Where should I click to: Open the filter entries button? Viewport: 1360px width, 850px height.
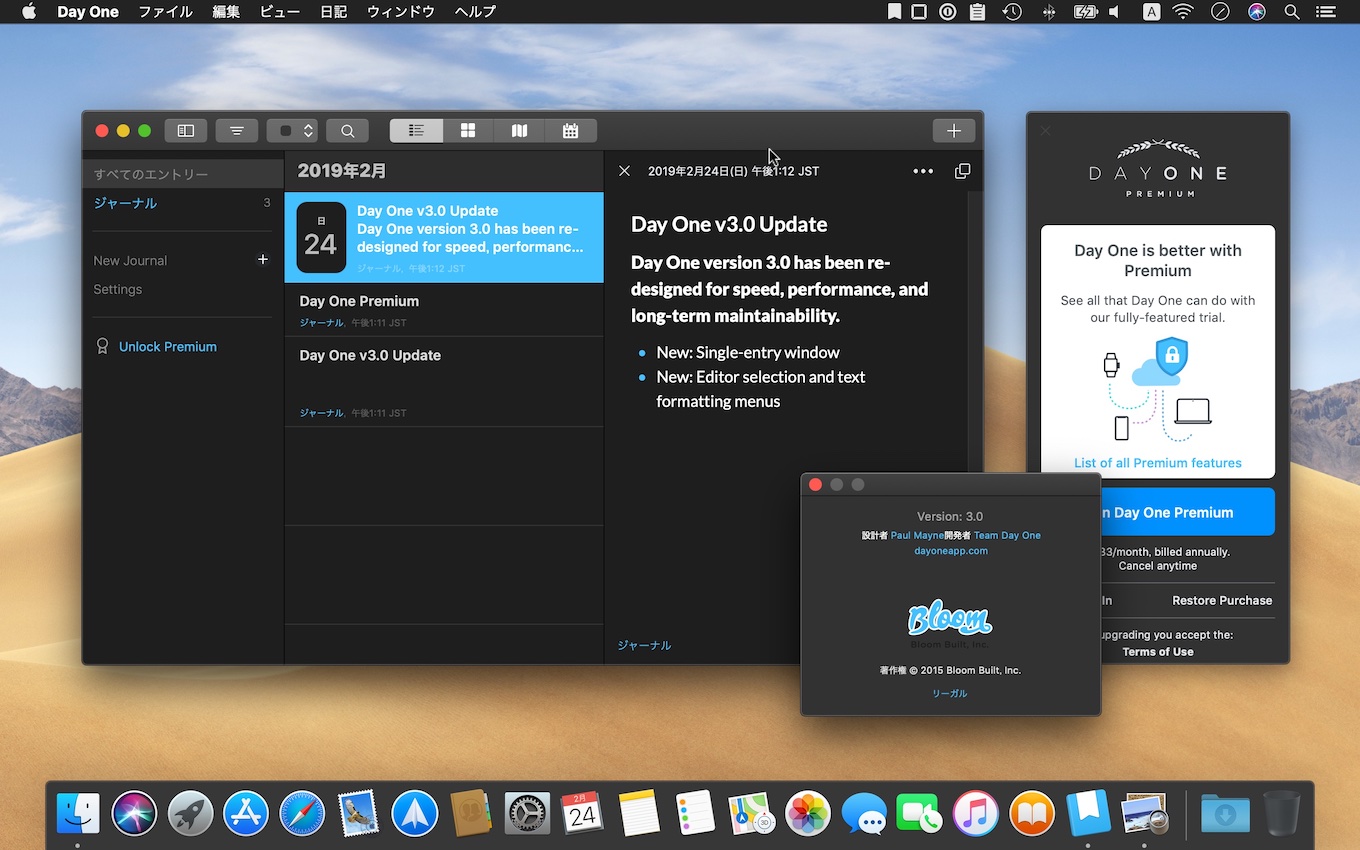236,131
